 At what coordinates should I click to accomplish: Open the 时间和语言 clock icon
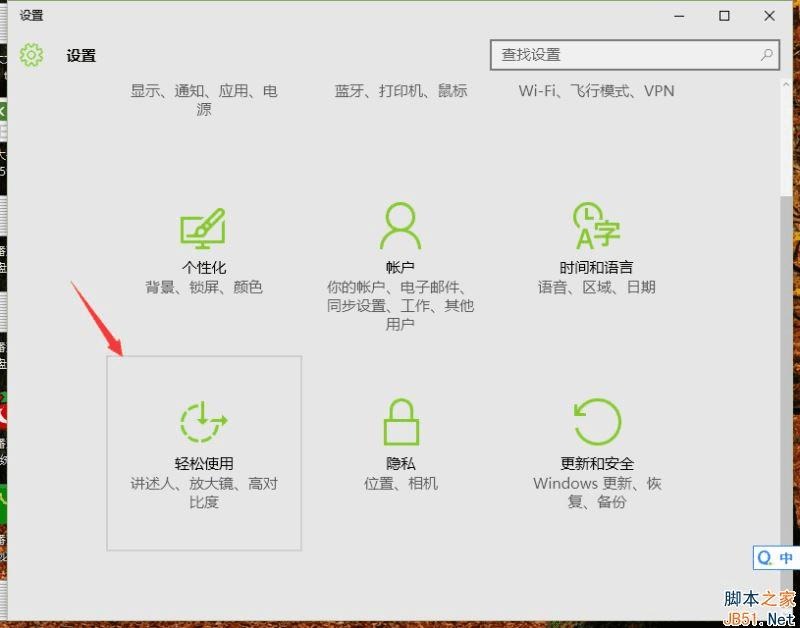point(597,225)
